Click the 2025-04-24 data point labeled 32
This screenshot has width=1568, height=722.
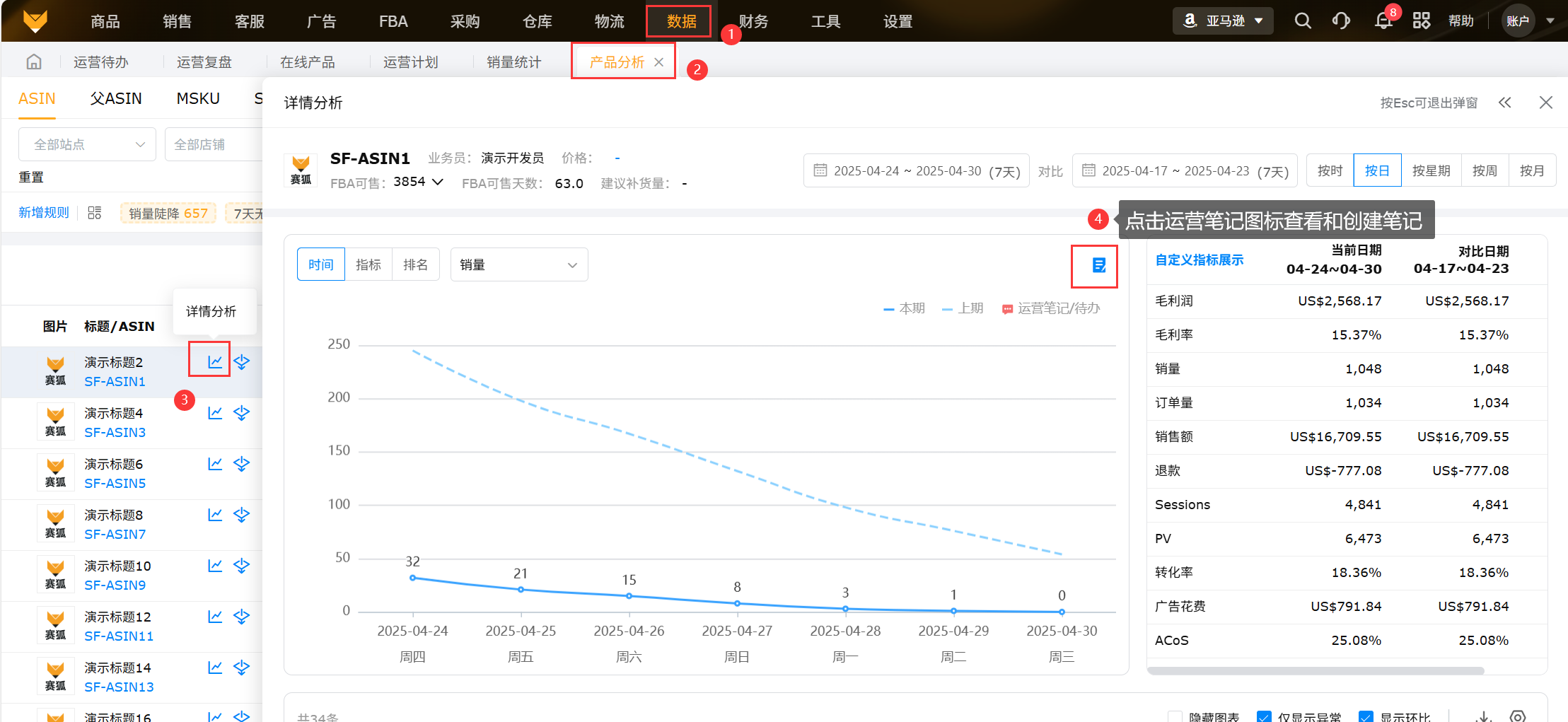pyautogui.click(x=413, y=578)
